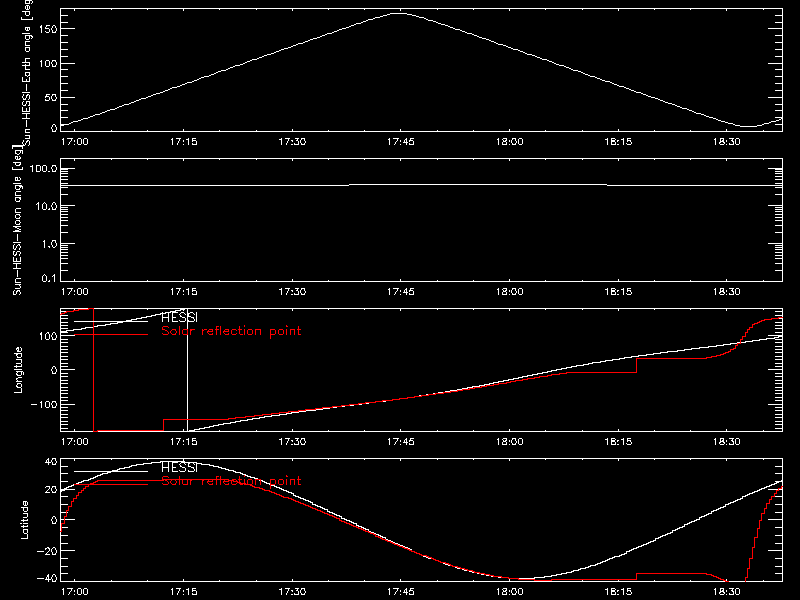Select Solar reflection point label in Longitude plot
The height and width of the screenshot is (600, 800).
(231, 331)
